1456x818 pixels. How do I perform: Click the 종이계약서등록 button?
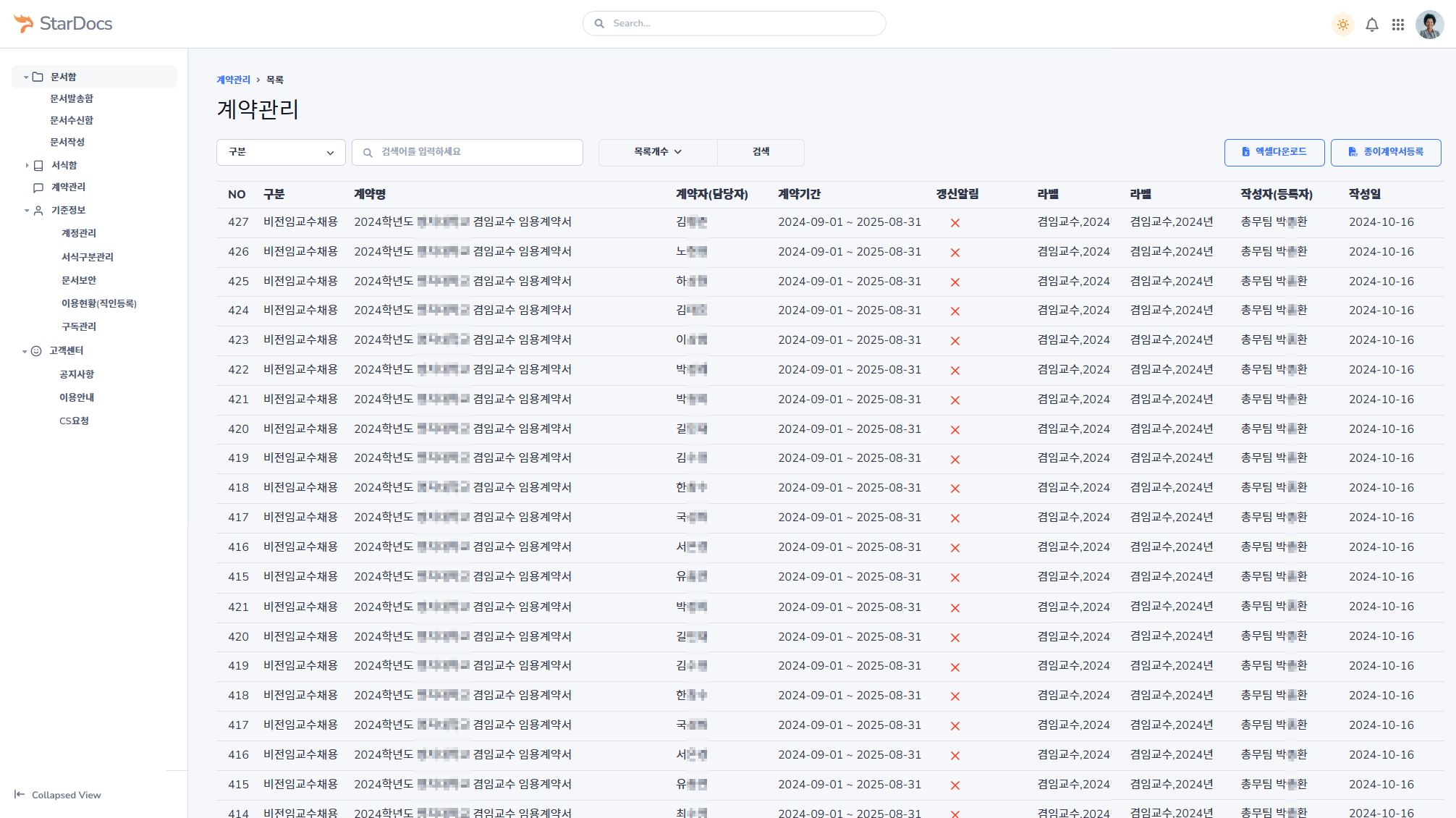[x=1386, y=153]
